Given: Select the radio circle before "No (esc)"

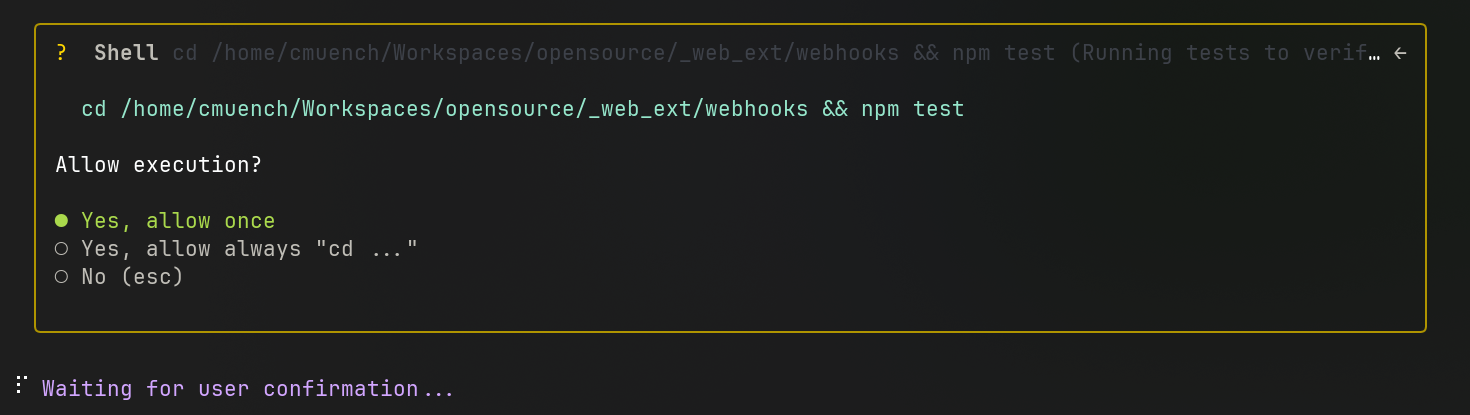Looking at the screenshot, I should (x=61, y=276).
